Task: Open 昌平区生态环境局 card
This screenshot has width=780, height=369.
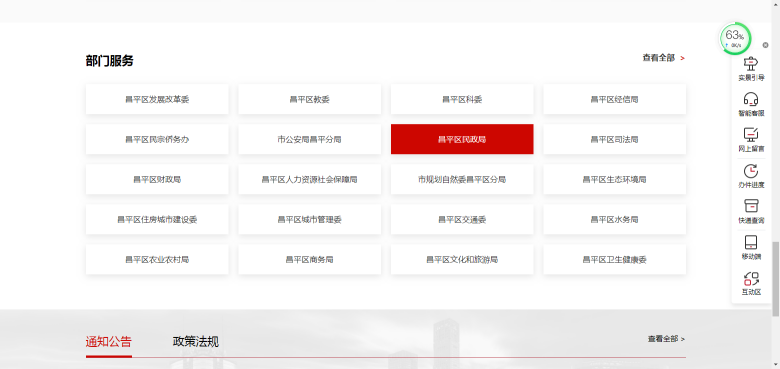Action: (614, 179)
